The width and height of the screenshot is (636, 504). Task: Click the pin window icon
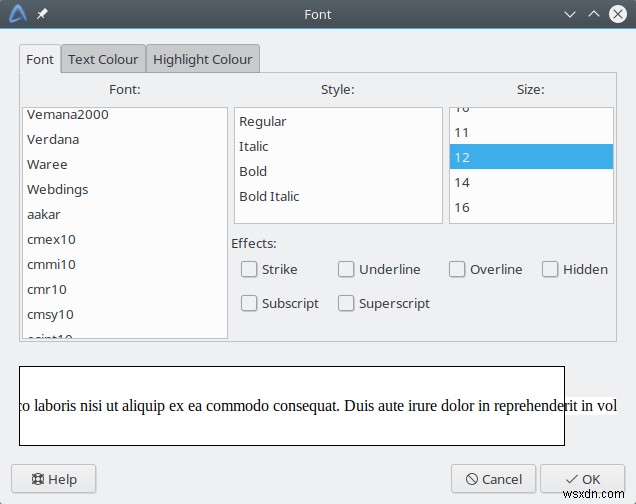pos(42,15)
